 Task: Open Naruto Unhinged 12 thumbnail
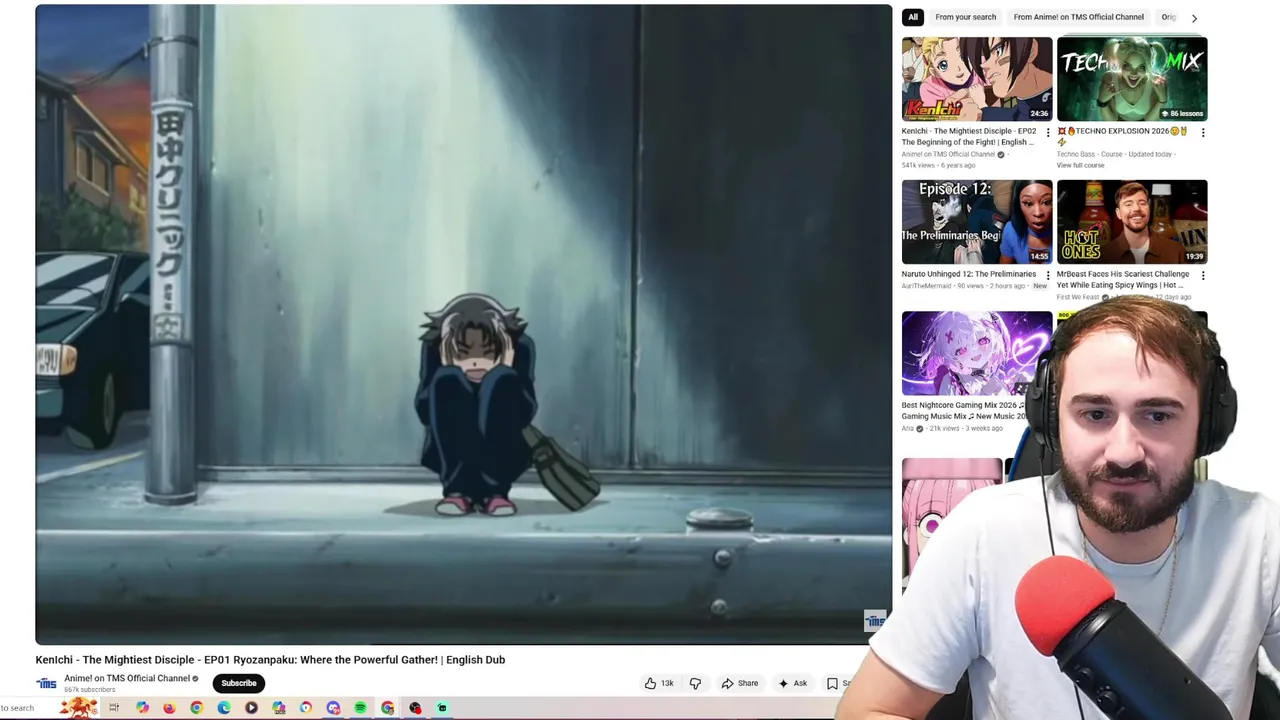tap(977, 222)
